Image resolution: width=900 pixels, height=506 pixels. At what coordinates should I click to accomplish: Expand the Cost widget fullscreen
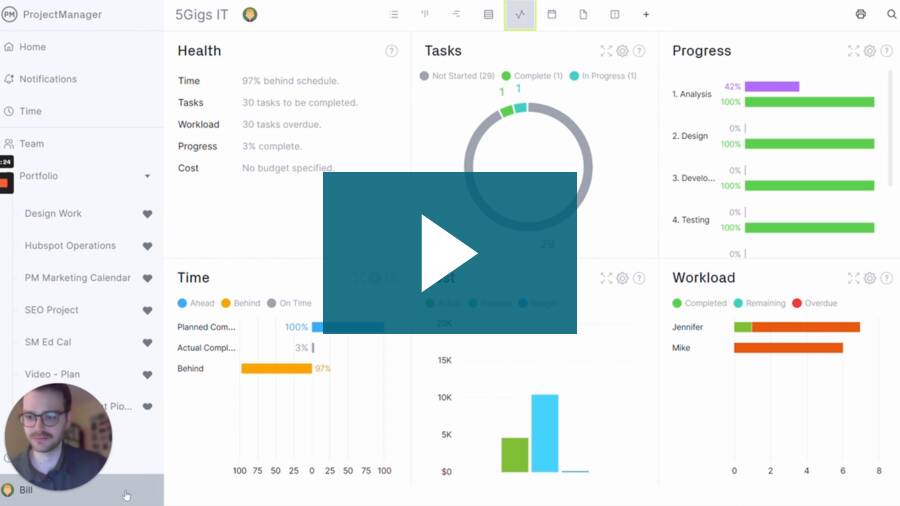coord(606,278)
